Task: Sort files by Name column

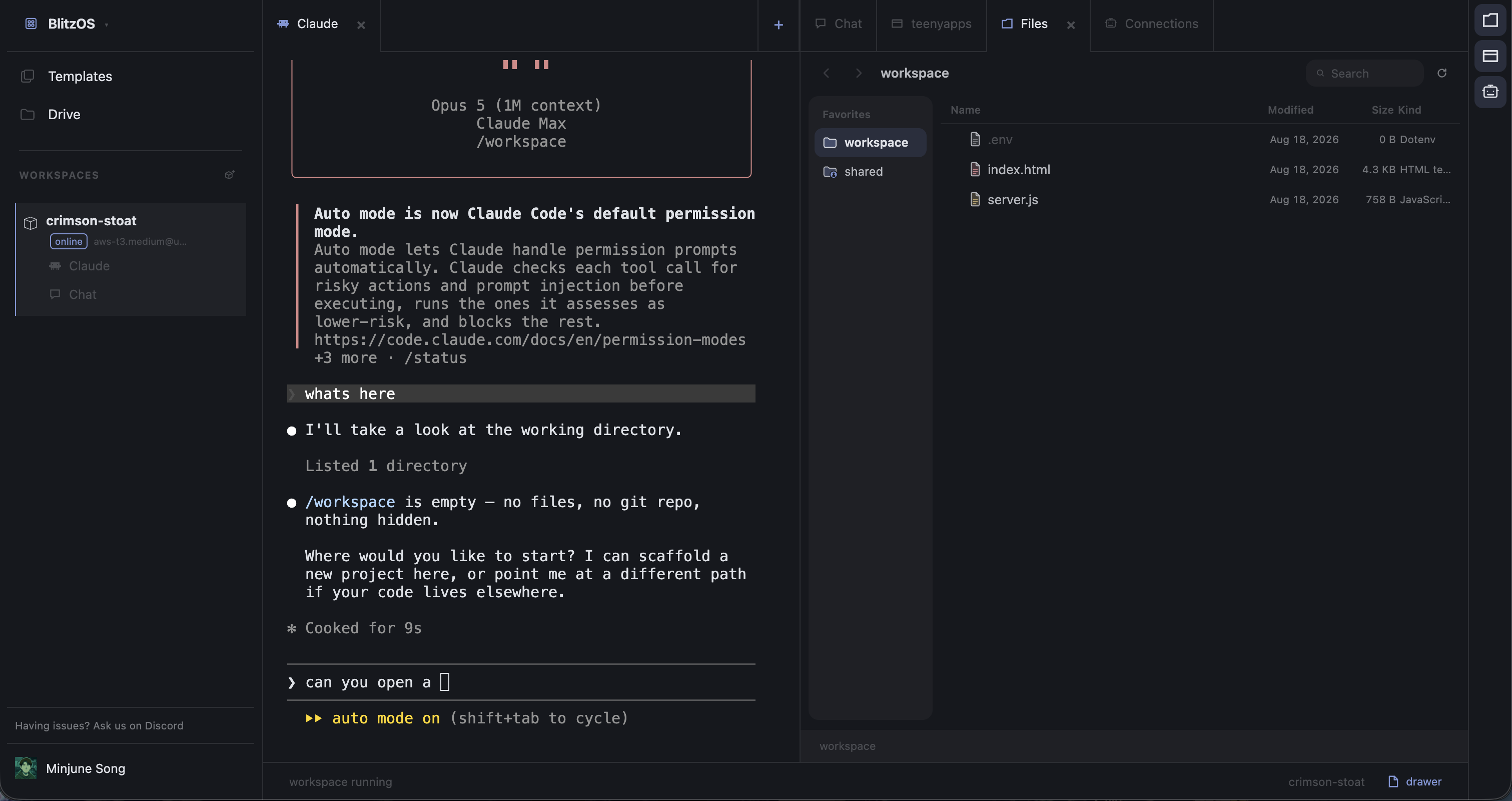Action: coord(966,110)
